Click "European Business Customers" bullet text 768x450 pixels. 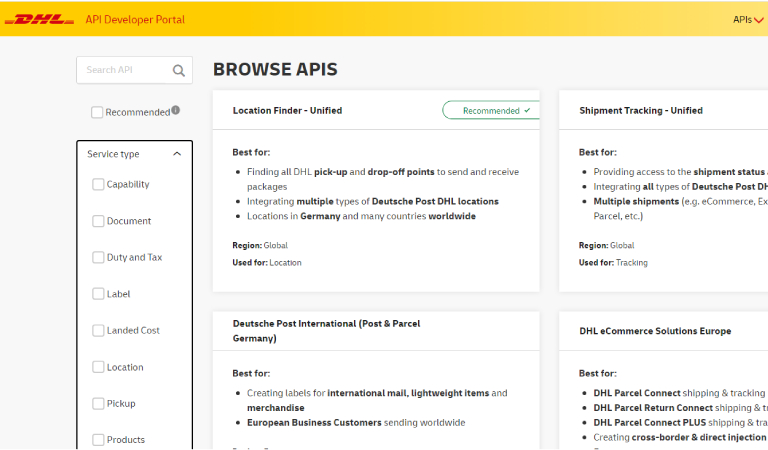[x=356, y=423]
